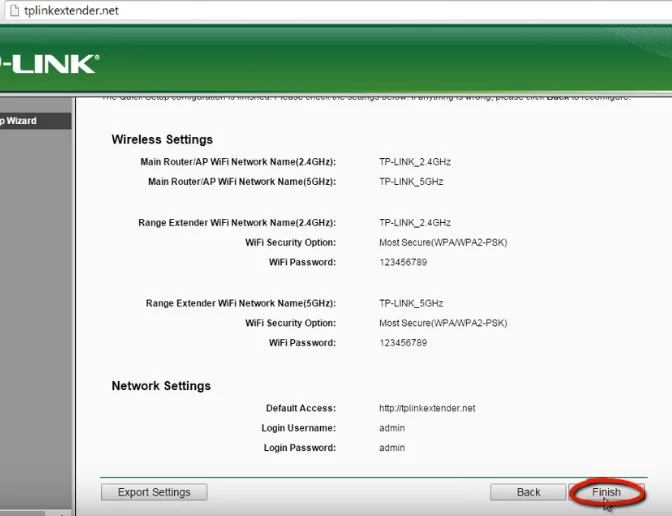Click the tplinkextender.net address bar URL
This screenshot has width=672, height=516.
70,10
